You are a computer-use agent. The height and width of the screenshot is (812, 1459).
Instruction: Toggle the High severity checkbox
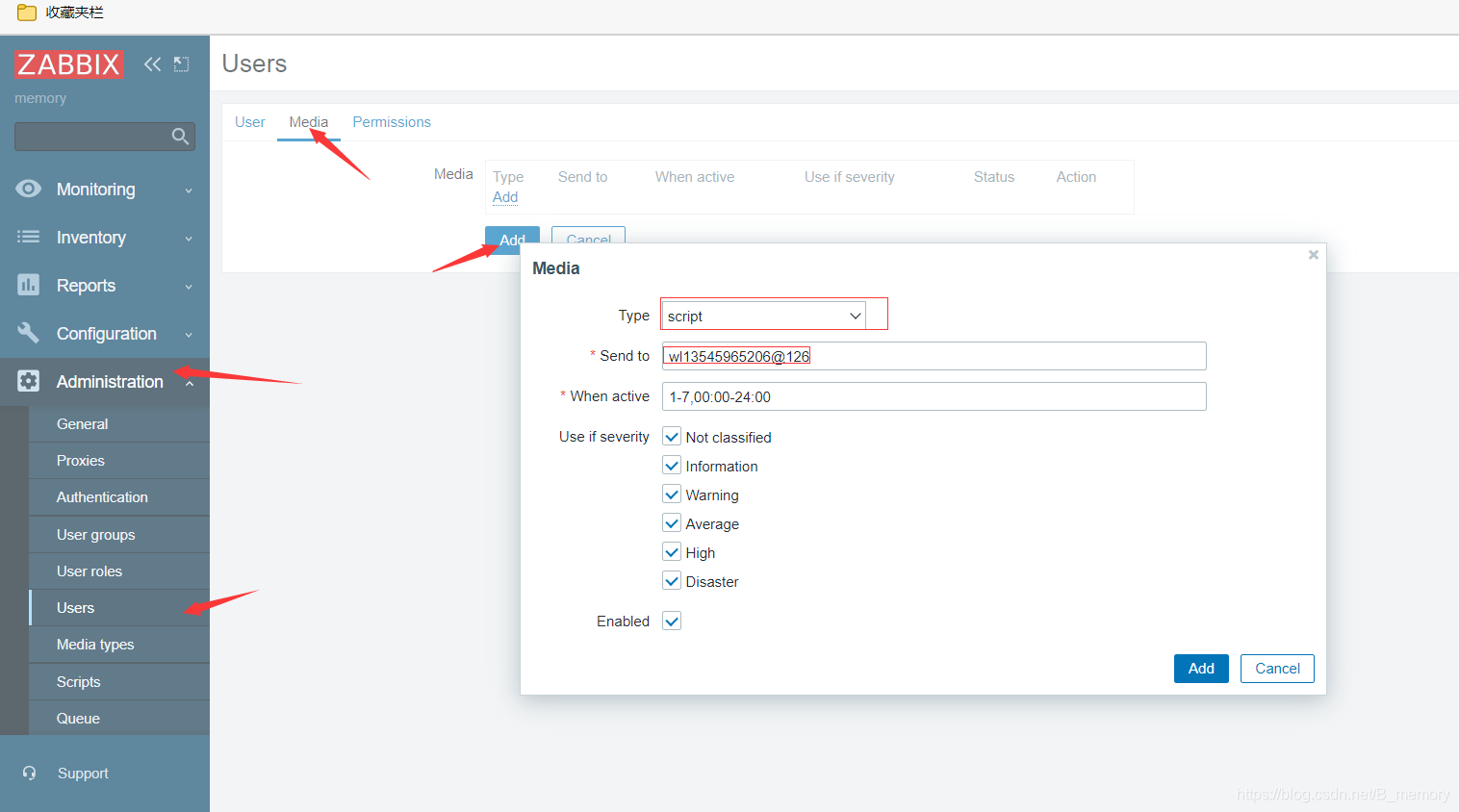pyautogui.click(x=672, y=552)
